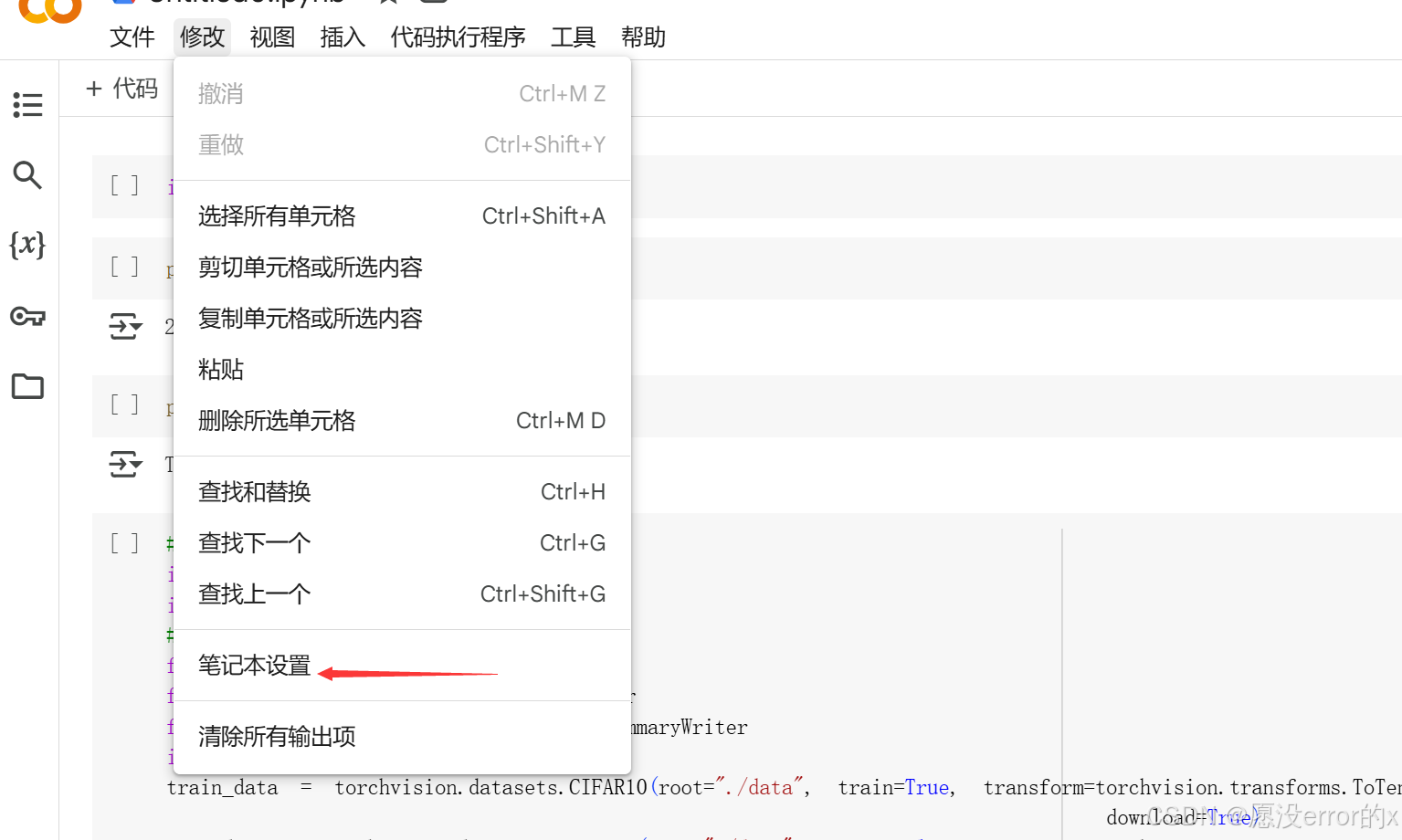Viewport: 1402px width, 840px height.
Task: Select 笔记本设置 from the menu
Action: click(254, 666)
